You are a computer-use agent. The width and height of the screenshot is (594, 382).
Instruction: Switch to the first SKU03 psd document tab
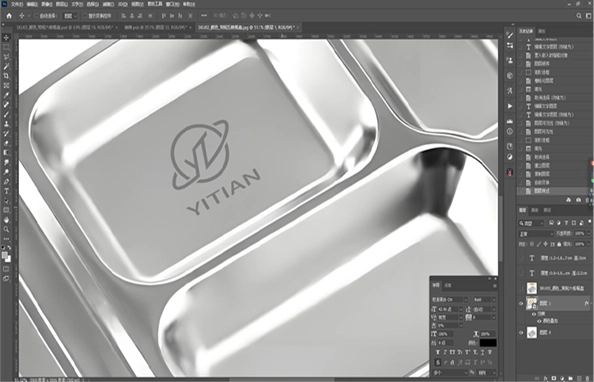coord(64,27)
